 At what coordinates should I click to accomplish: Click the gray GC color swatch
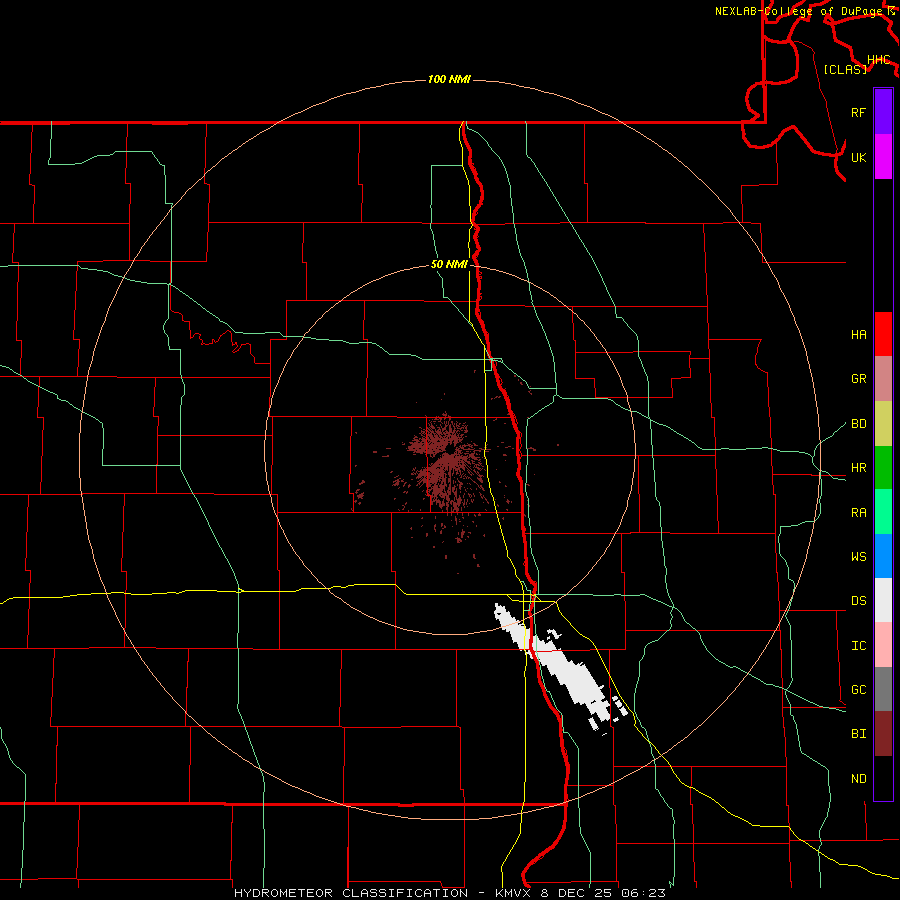[x=883, y=689]
